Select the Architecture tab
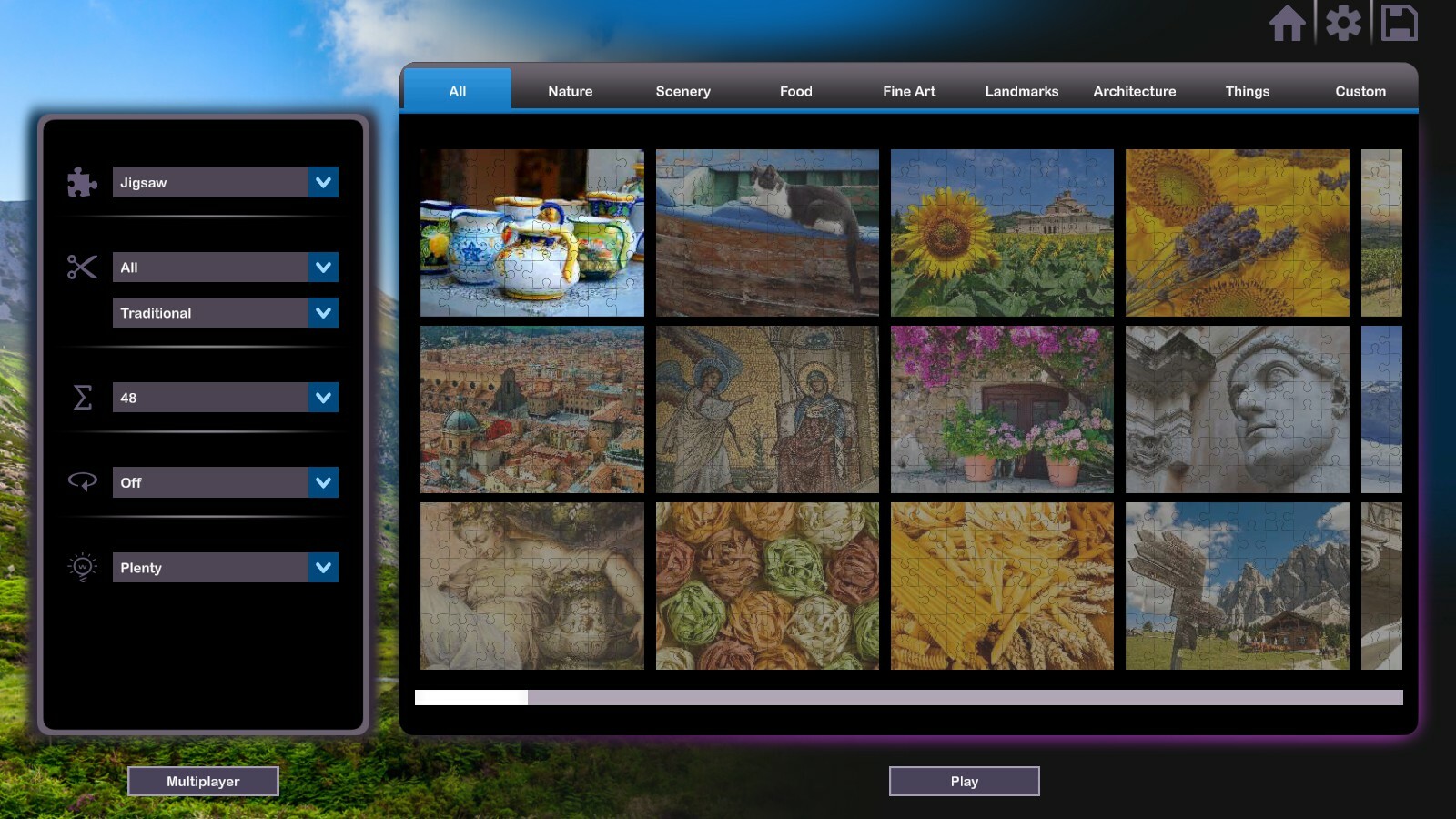This screenshot has height=819, width=1456. 1135,91
